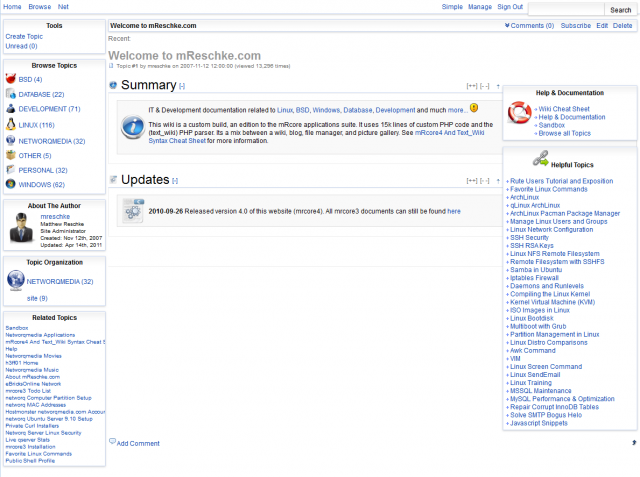The width and height of the screenshot is (640, 477).
Task: Open Browse all Topics link
Action: [x=564, y=133]
